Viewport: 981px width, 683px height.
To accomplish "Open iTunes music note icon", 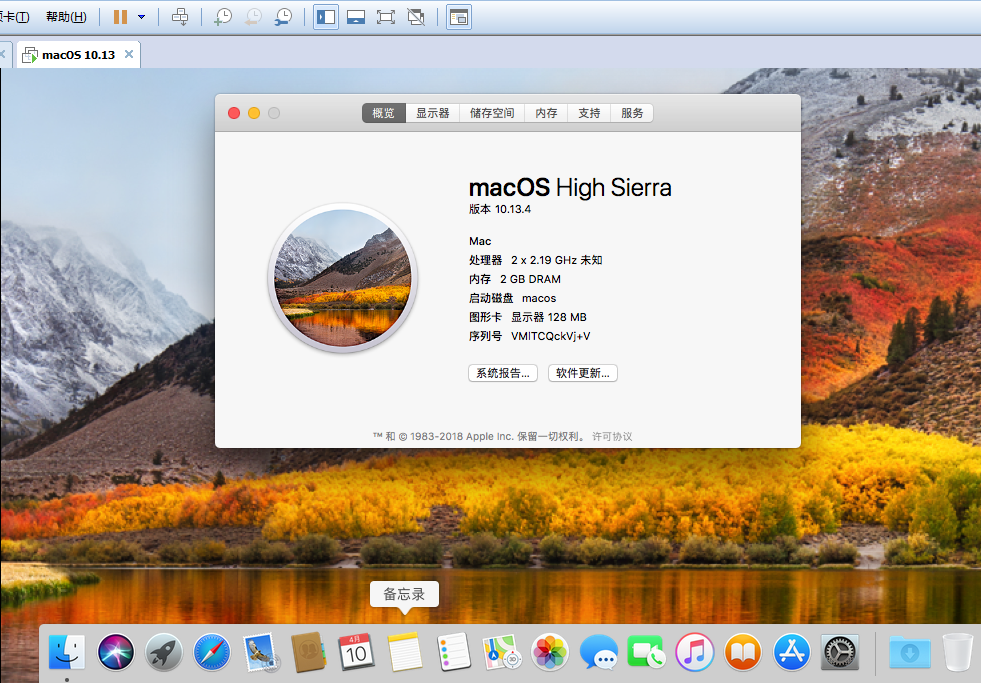I will point(694,652).
